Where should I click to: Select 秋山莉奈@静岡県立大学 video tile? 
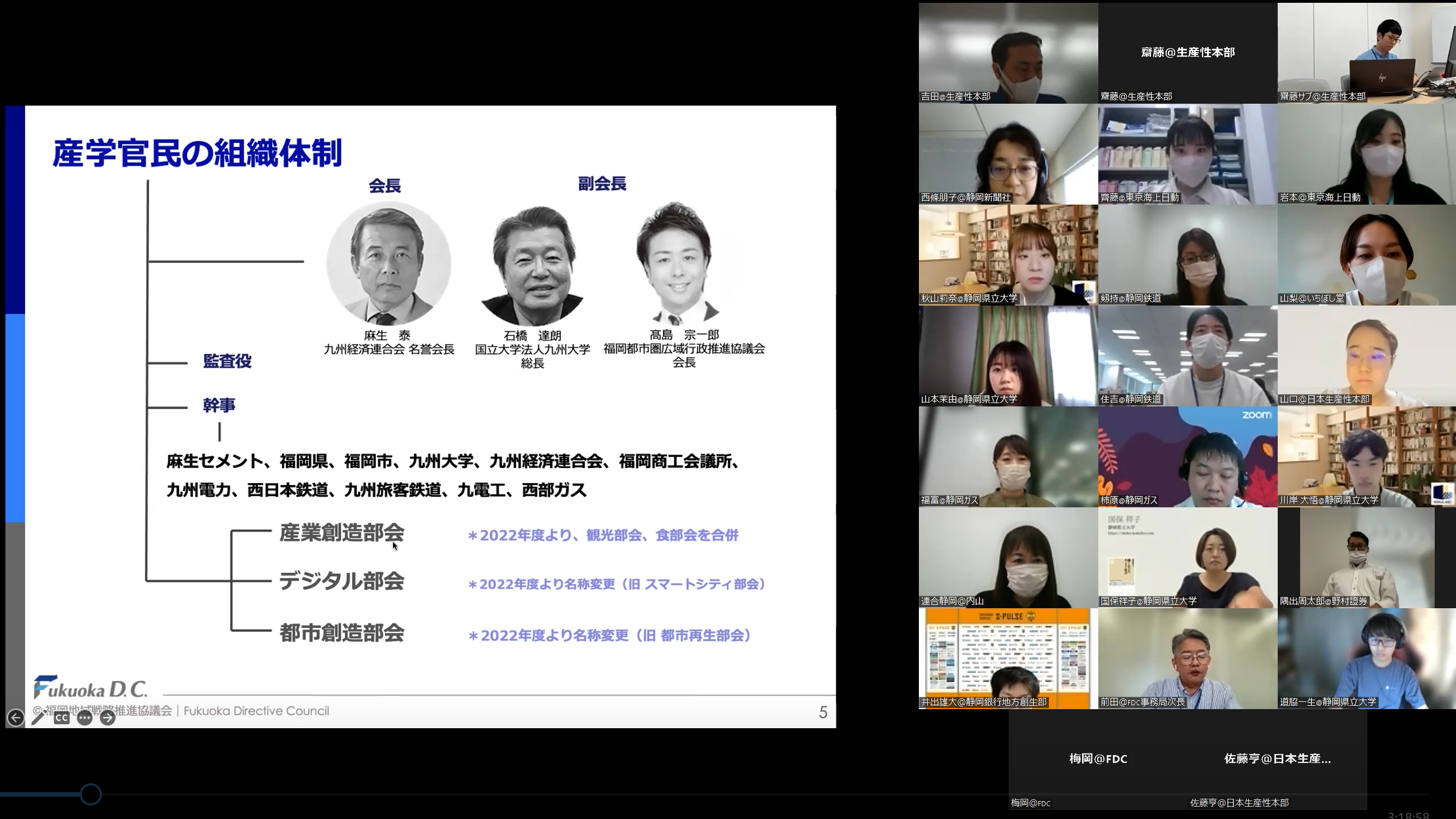pyautogui.click(x=1008, y=255)
